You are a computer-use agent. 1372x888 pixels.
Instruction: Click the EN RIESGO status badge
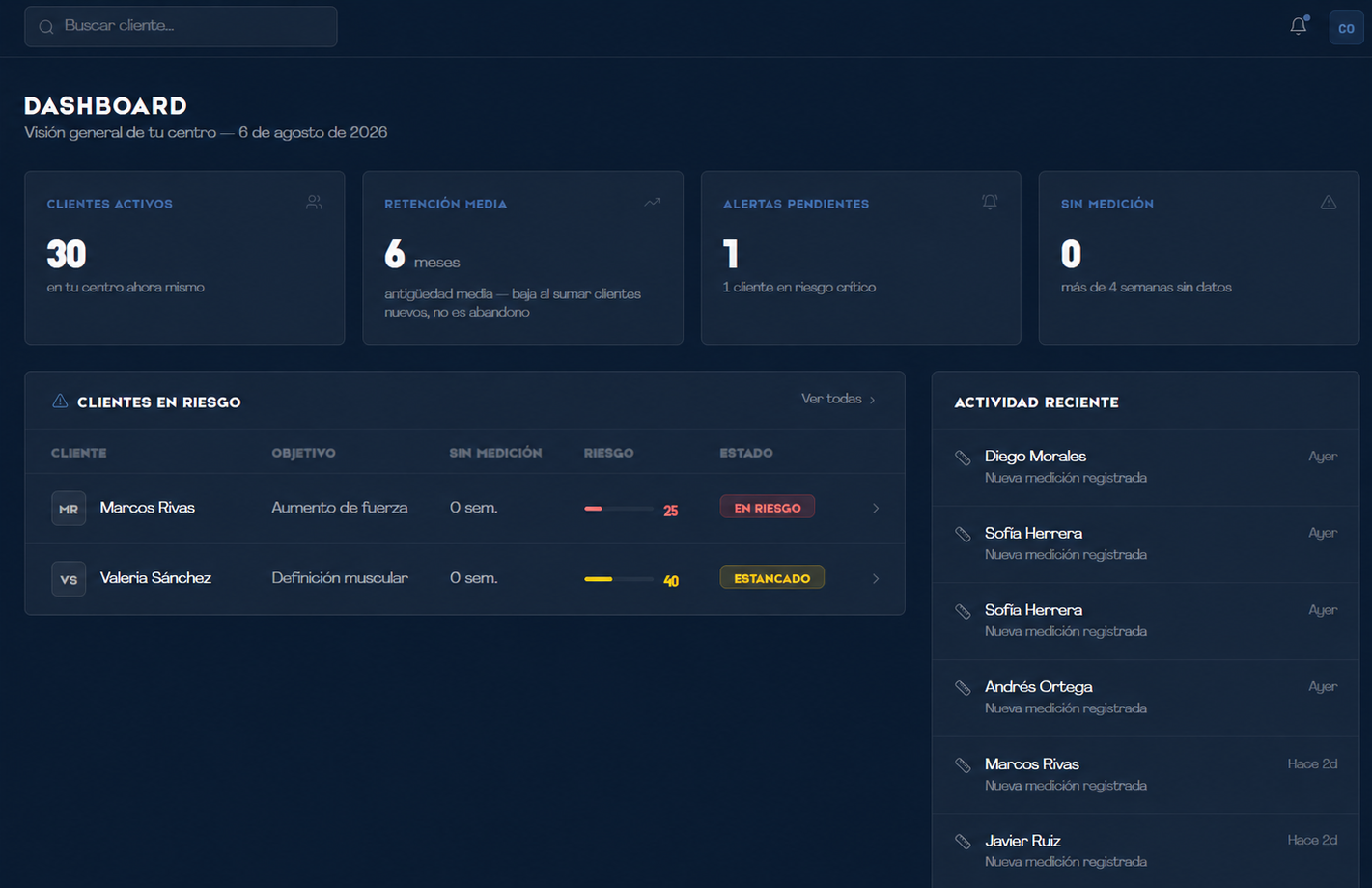tap(768, 508)
